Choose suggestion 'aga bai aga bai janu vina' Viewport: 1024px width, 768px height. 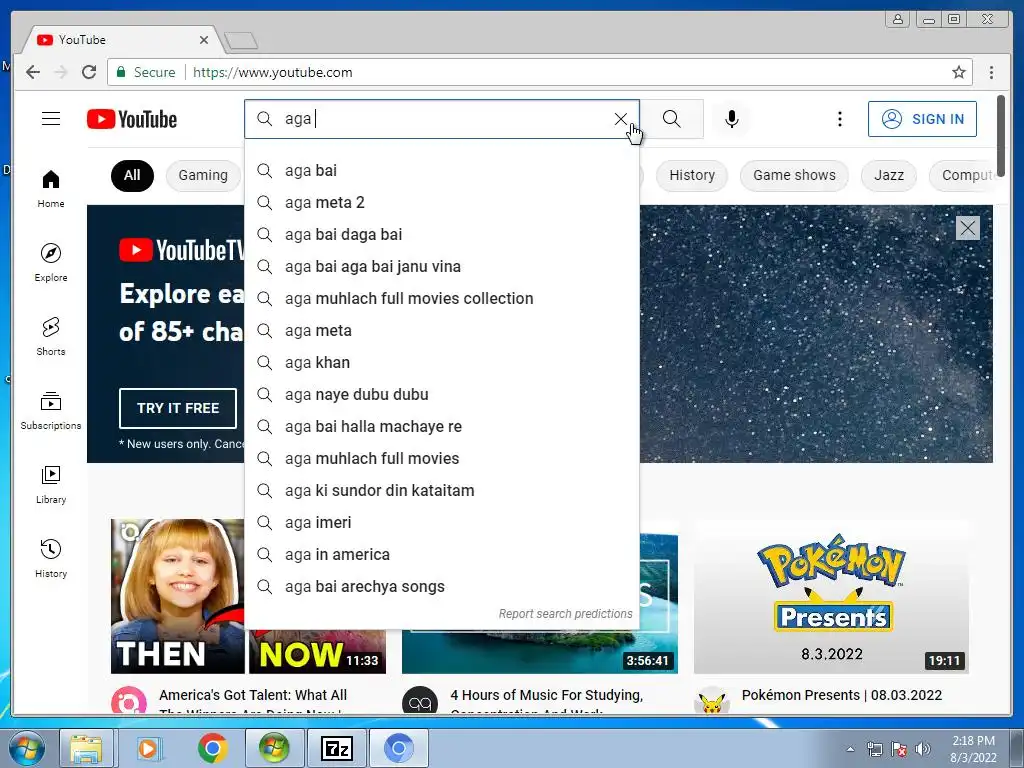coord(442,266)
